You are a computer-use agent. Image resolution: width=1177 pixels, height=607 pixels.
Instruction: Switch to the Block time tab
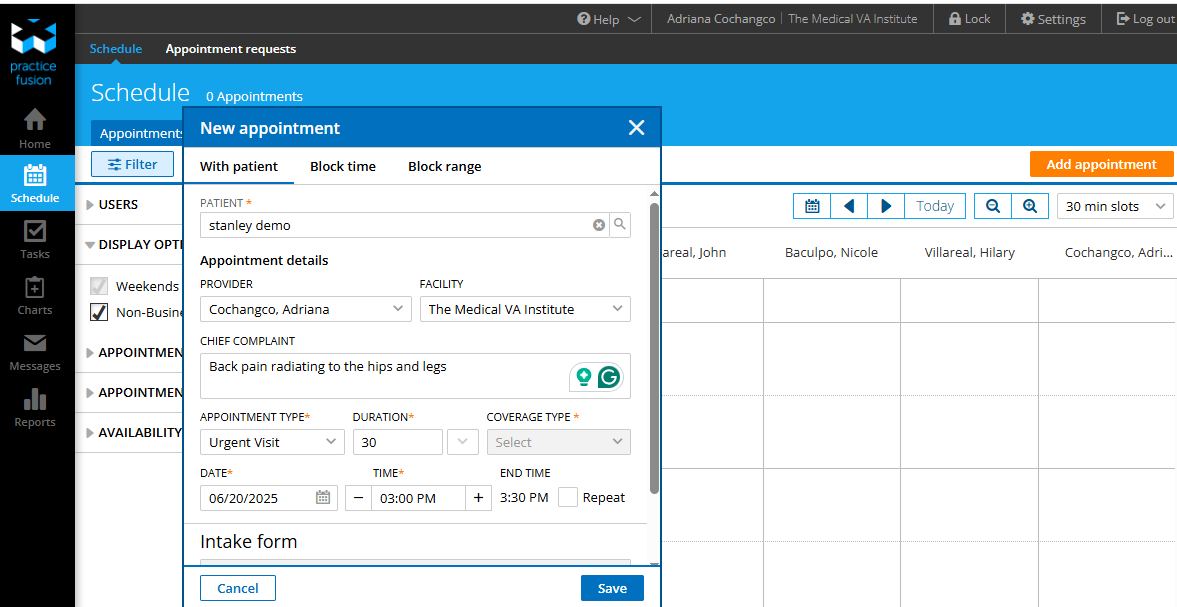[343, 166]
